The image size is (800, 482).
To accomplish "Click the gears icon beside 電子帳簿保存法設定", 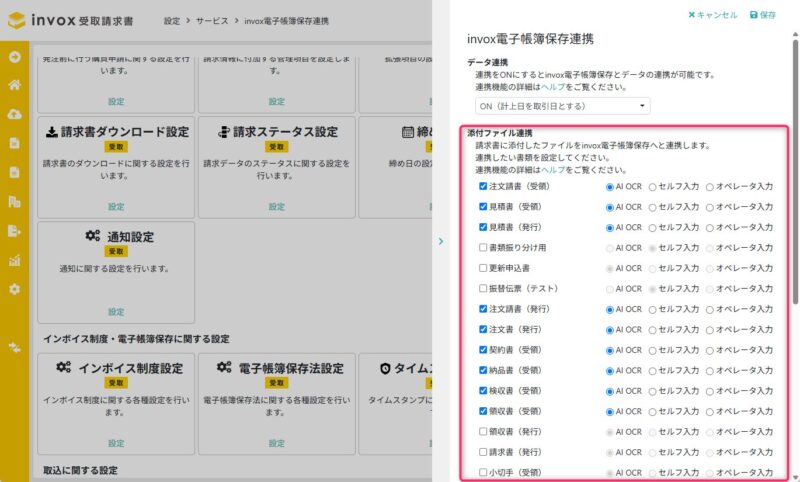I will pyautogui.click(x=224, y=367).
